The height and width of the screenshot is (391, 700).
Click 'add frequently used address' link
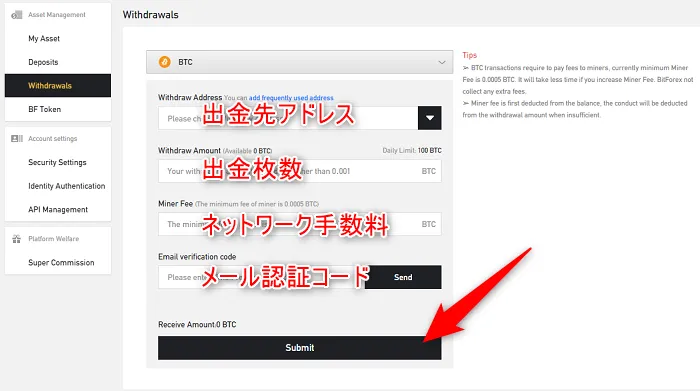[291, 98]
